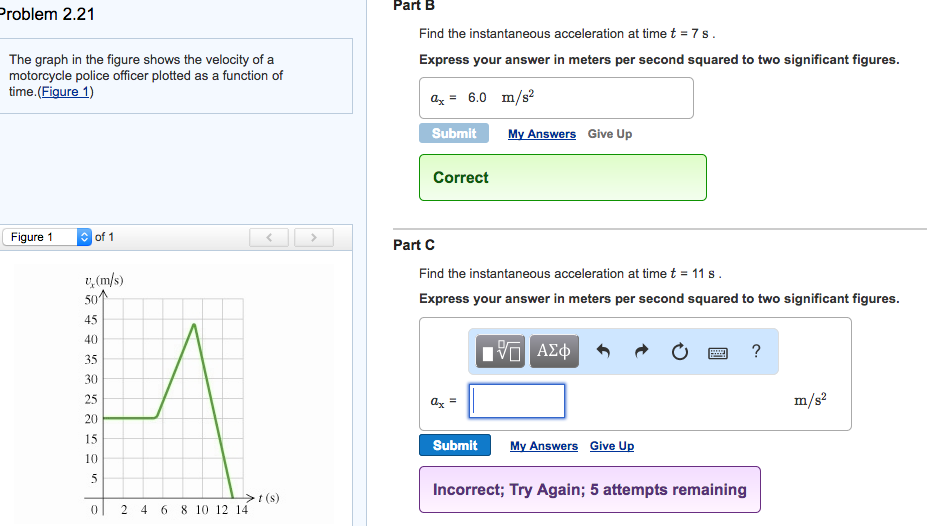
Task: Open help with the question mark icon
Action: tap(755, 351)
